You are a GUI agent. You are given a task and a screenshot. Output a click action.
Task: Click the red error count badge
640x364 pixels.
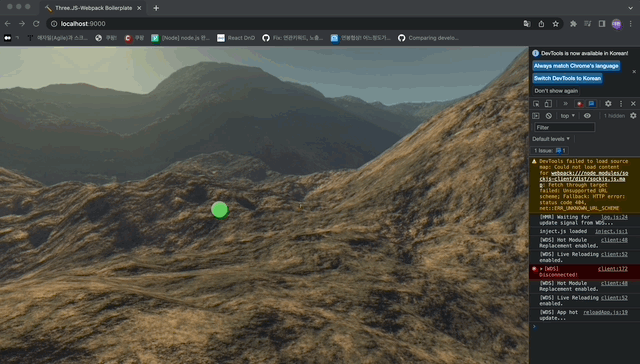tap(579, 104)
